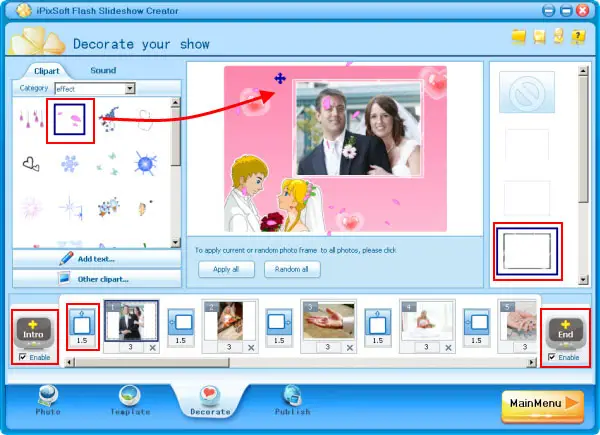Click the transition icon between slides 4 and 5

pyautogui.click(x=476, y=322)
